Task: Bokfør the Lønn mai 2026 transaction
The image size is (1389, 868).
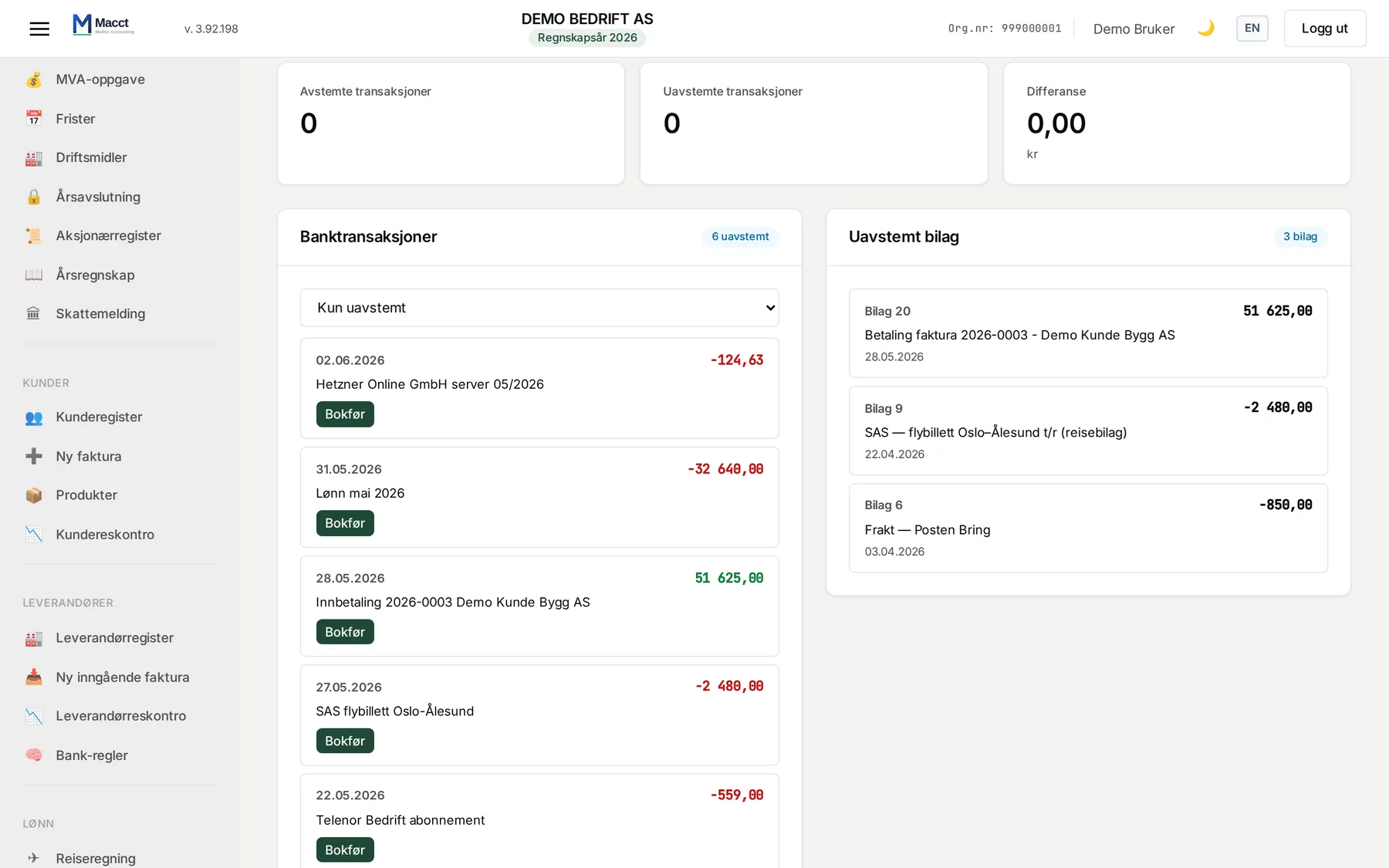Action: click(x=345, y=523)
